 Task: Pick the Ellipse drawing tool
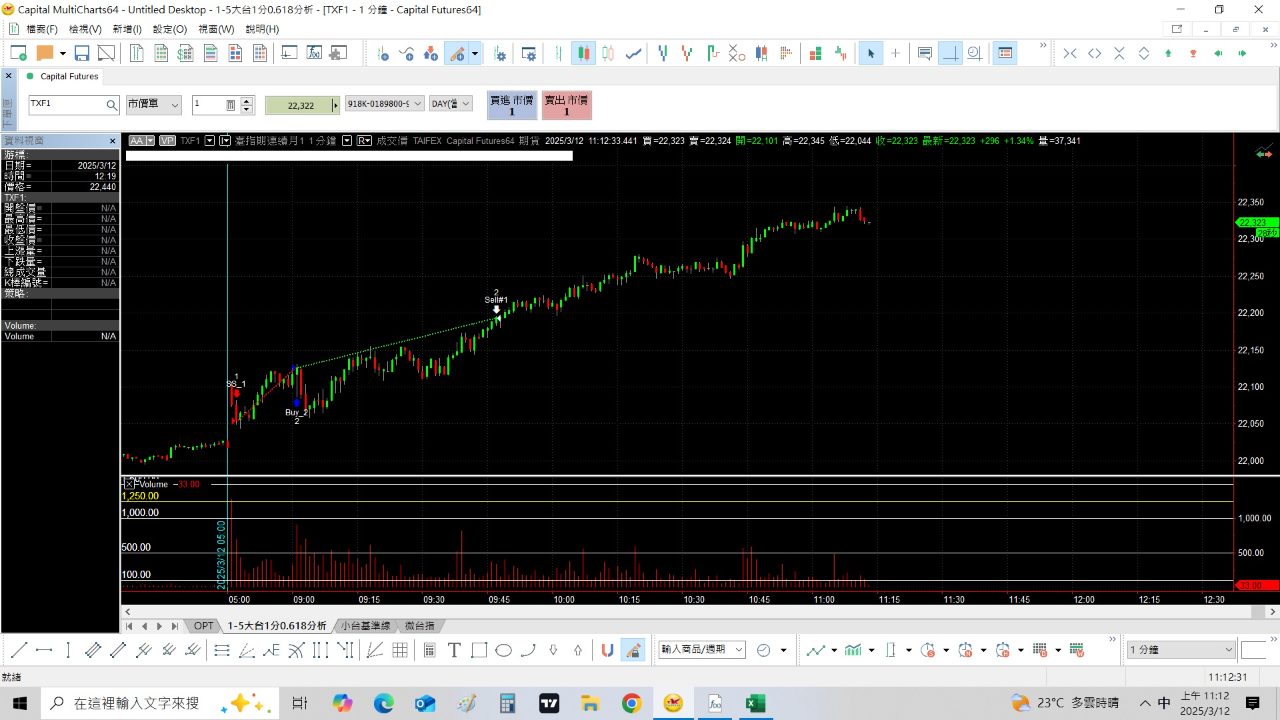(504, 650)
